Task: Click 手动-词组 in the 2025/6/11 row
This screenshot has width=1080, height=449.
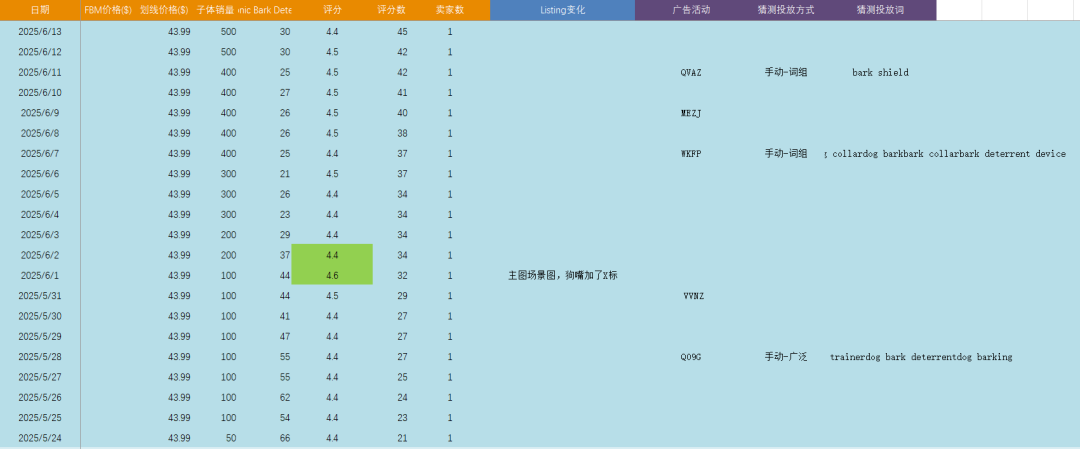Action: (786, 72)
